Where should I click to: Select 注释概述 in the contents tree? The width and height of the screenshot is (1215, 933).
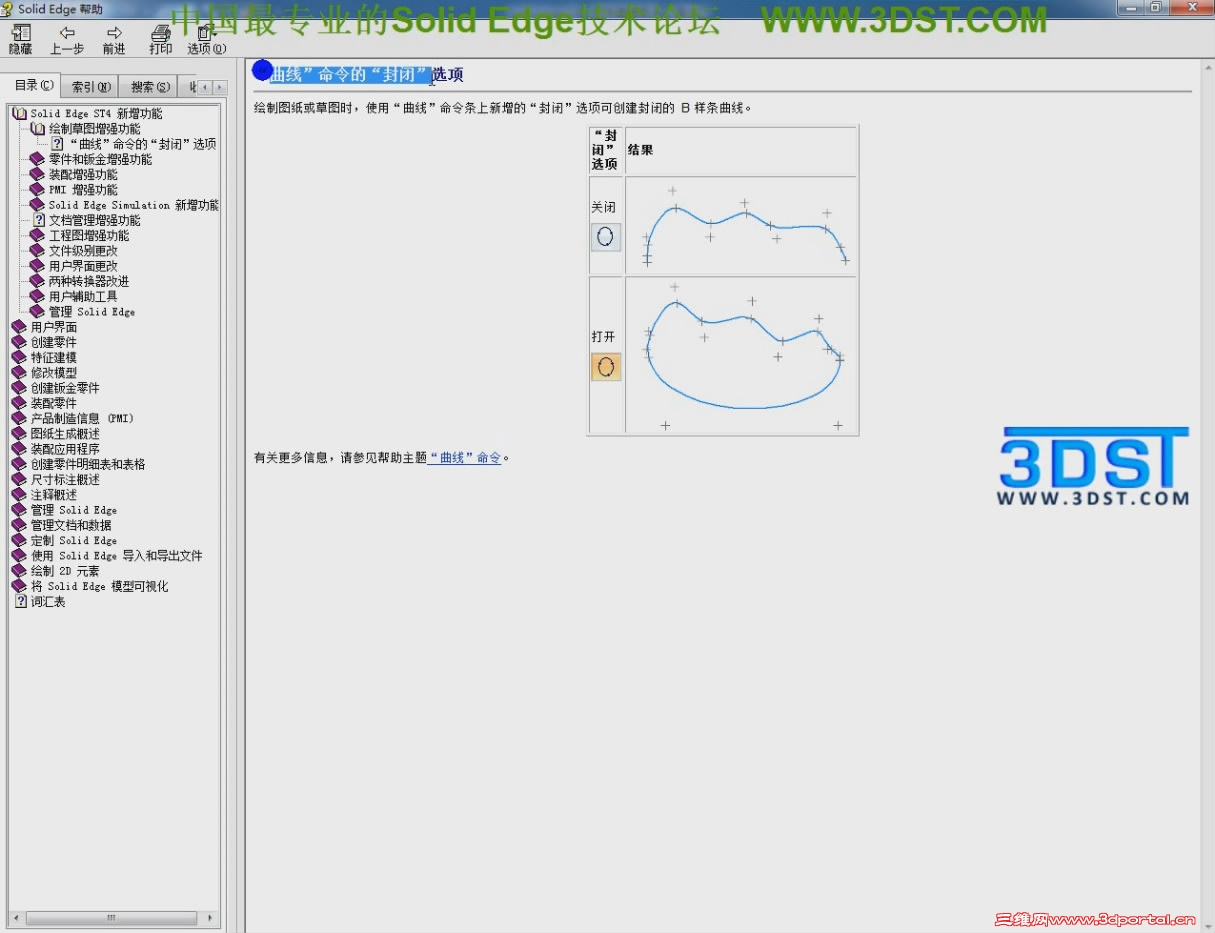tap(54, 495)
